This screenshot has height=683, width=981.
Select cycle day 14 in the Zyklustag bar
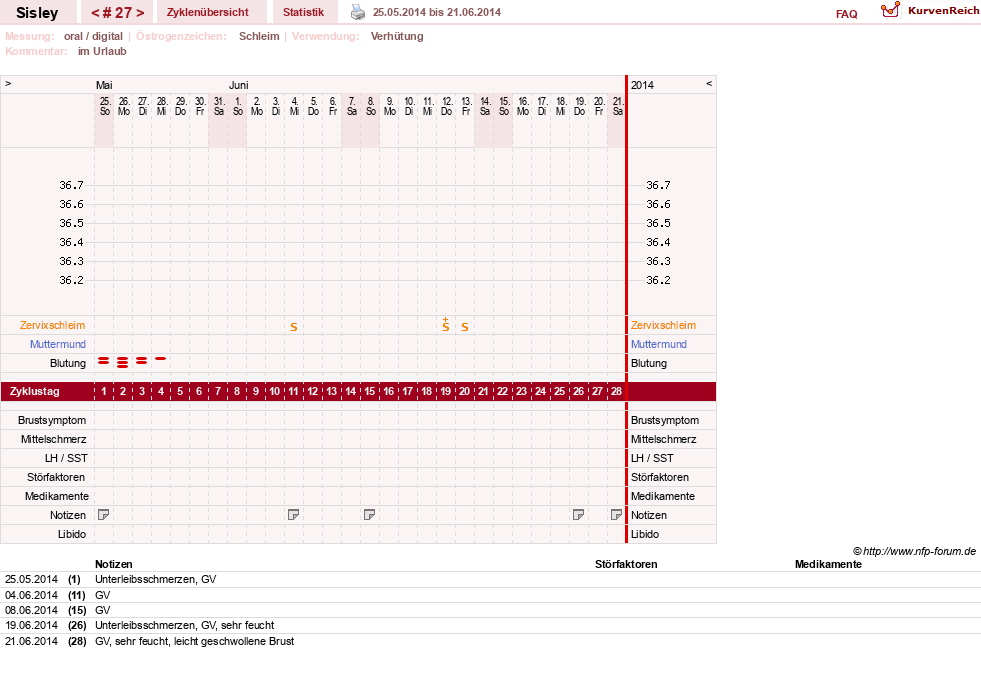[350, 391]
